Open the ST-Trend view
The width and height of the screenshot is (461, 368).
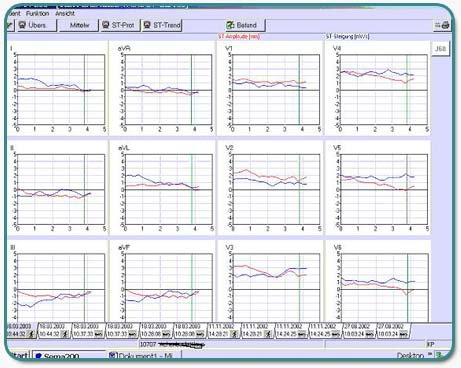coord(162,25)
